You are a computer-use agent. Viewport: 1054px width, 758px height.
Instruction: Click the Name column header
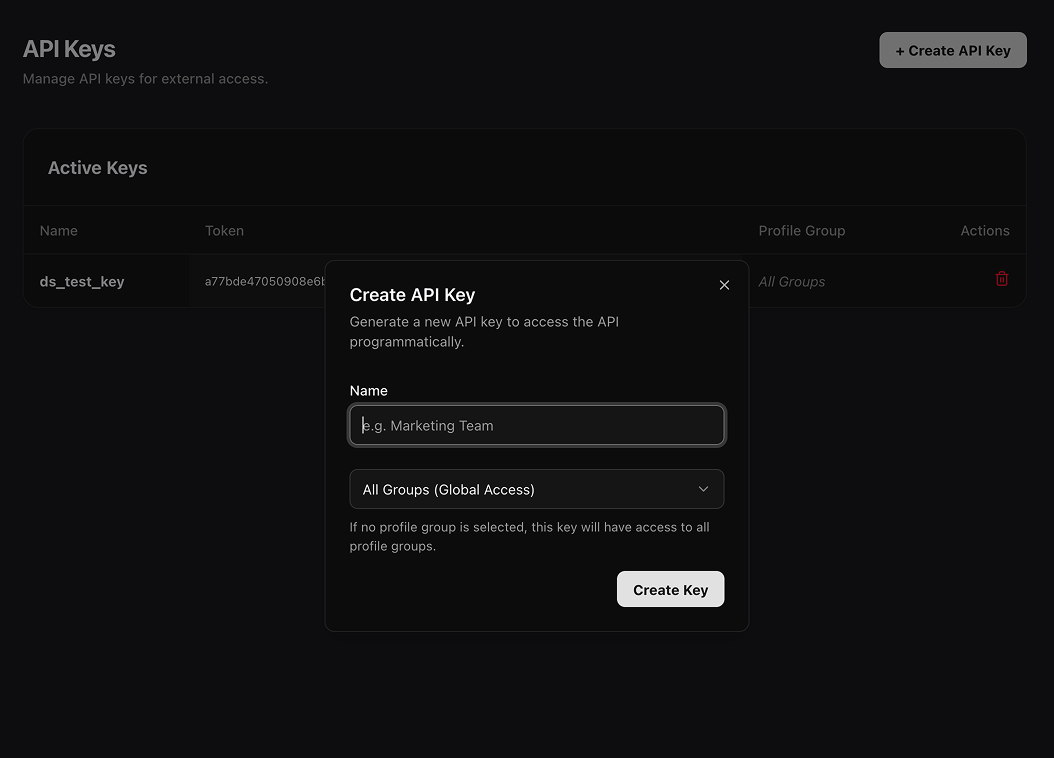point(58,230)
